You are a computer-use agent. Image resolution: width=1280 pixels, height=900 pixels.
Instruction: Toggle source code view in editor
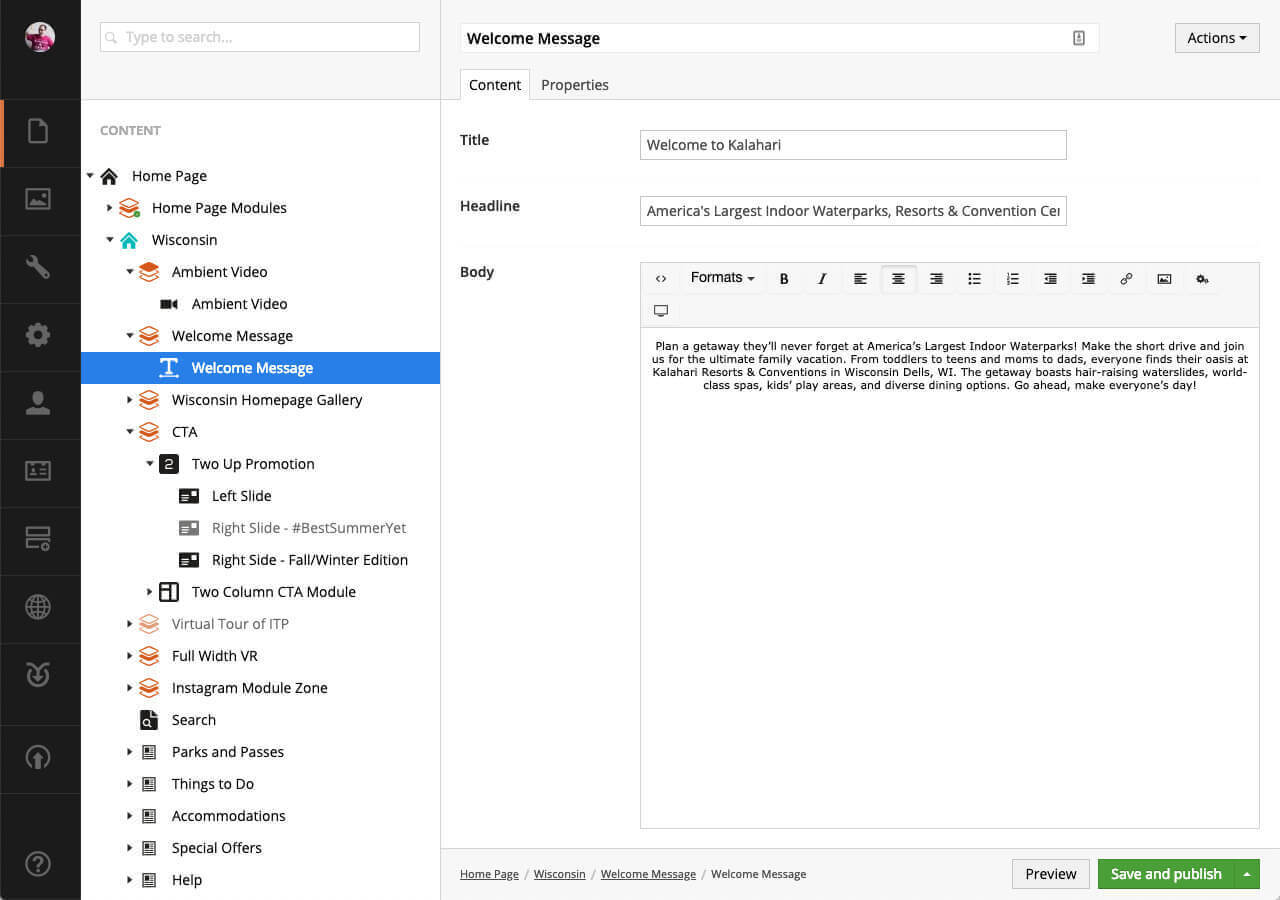point(661,279)
